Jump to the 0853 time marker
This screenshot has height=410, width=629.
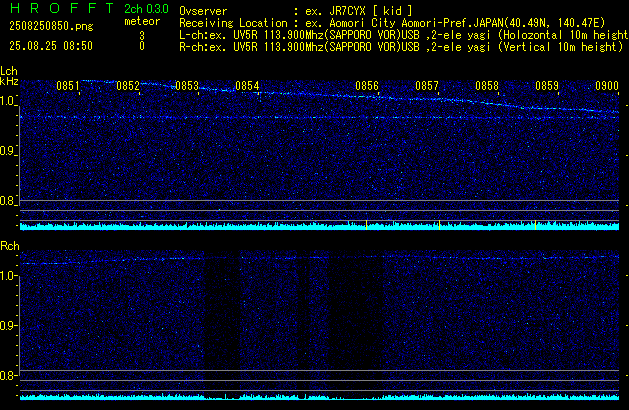pos(187,86)
